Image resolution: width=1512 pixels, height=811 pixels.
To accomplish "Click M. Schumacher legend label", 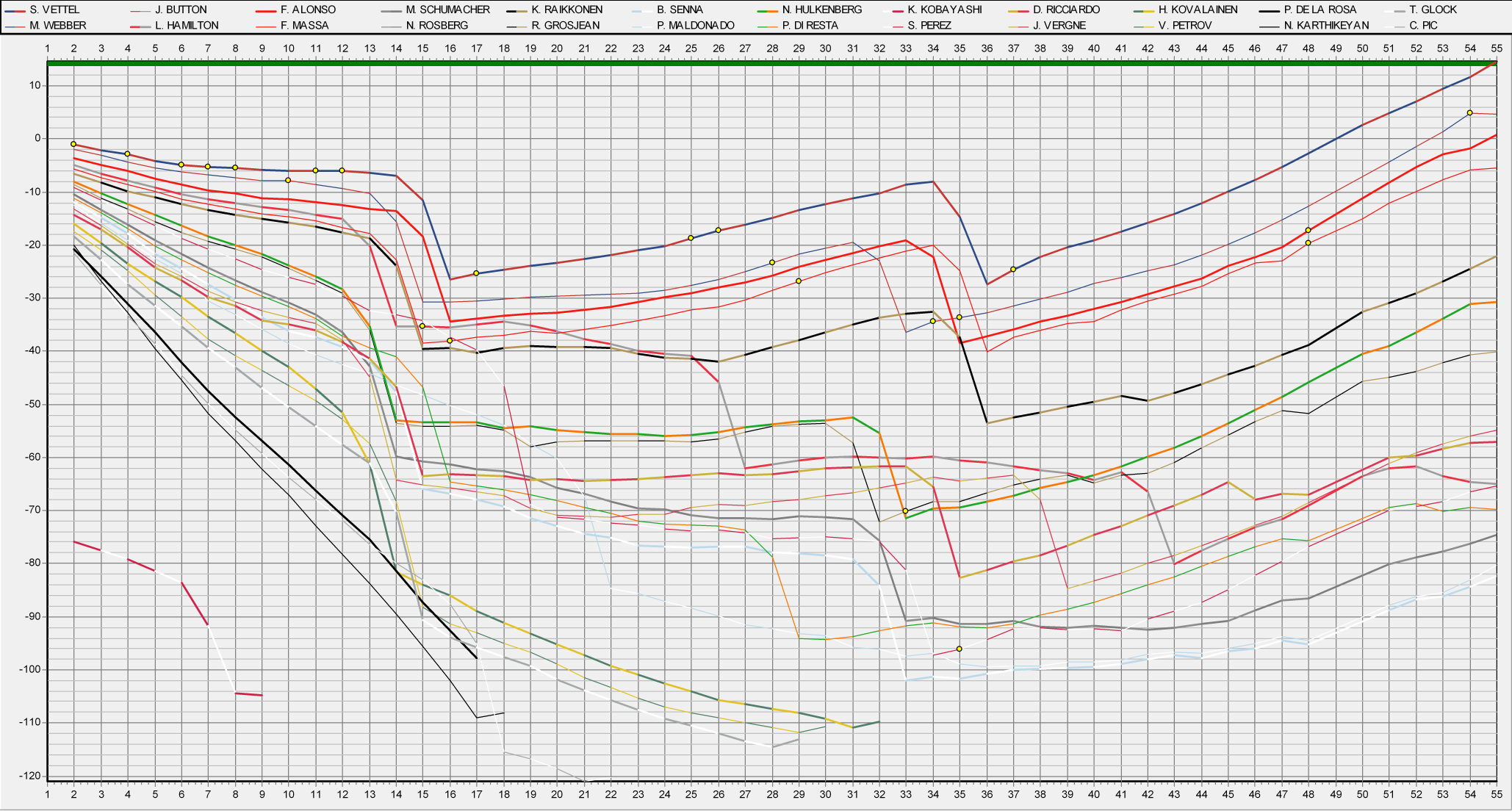I will [x=447, y=10].
